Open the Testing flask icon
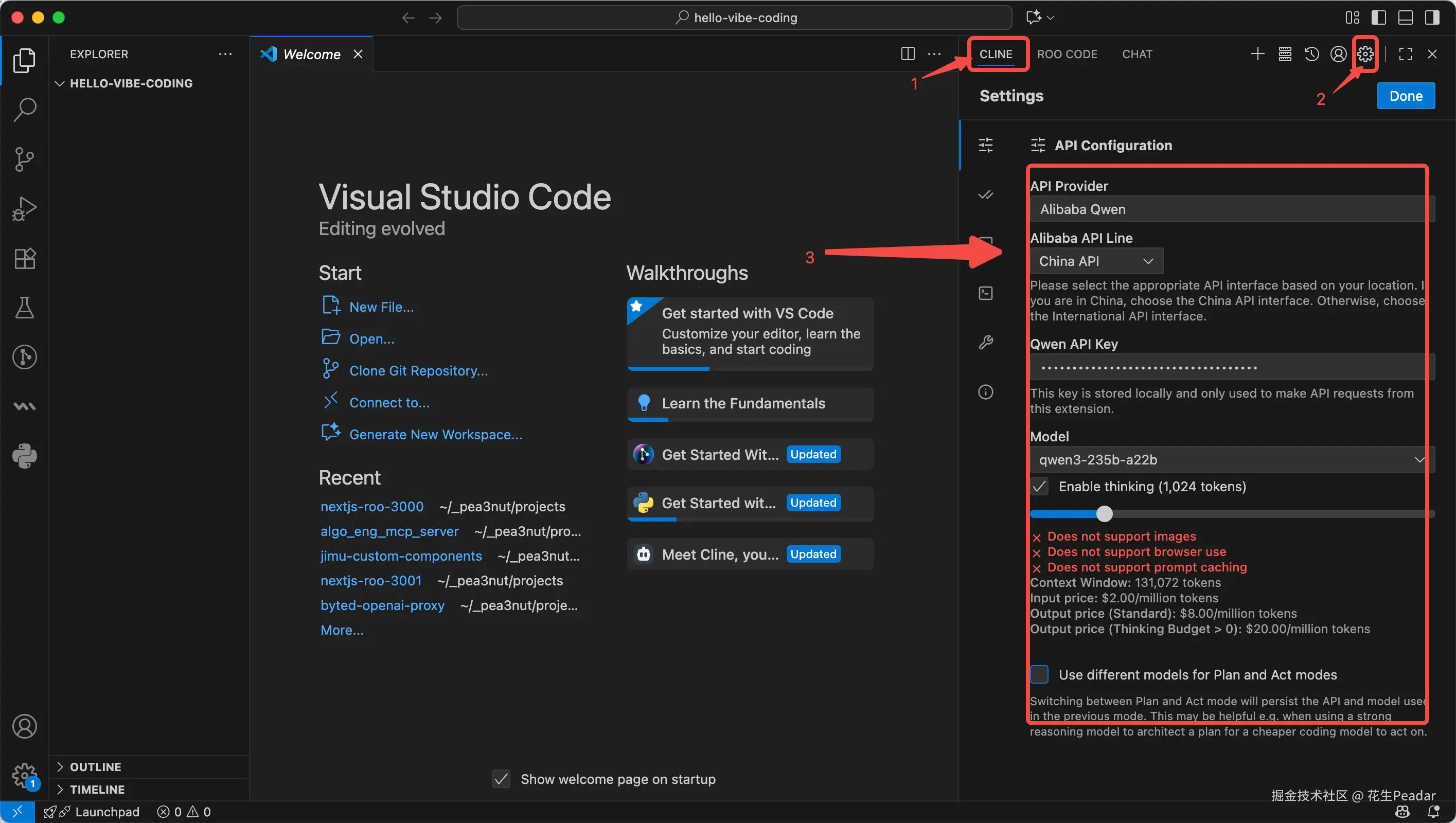 [24, 308]
